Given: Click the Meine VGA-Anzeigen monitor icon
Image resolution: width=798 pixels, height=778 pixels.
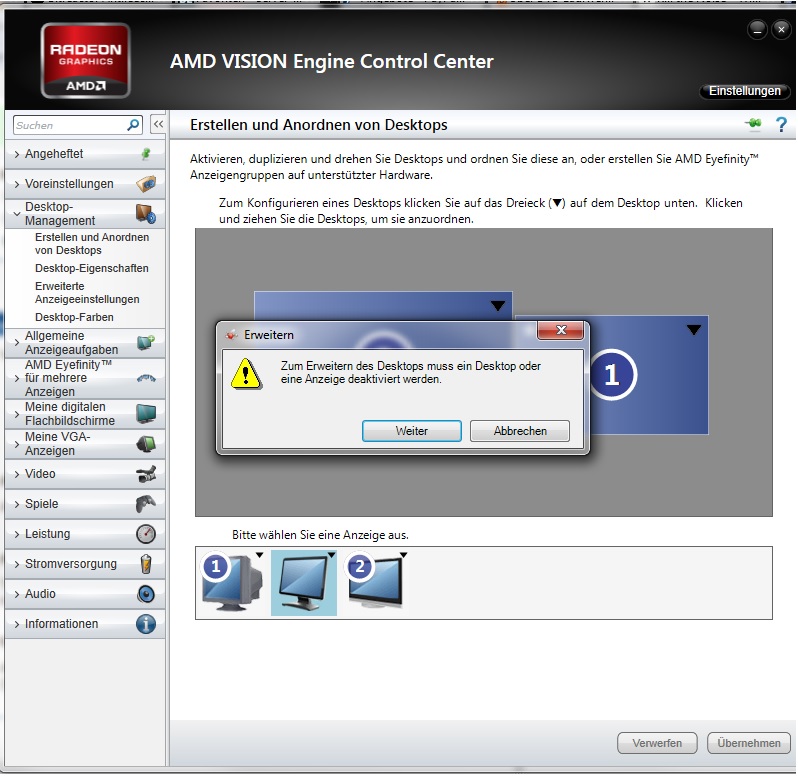Looking at the screenshot, I should pos(146,444).
